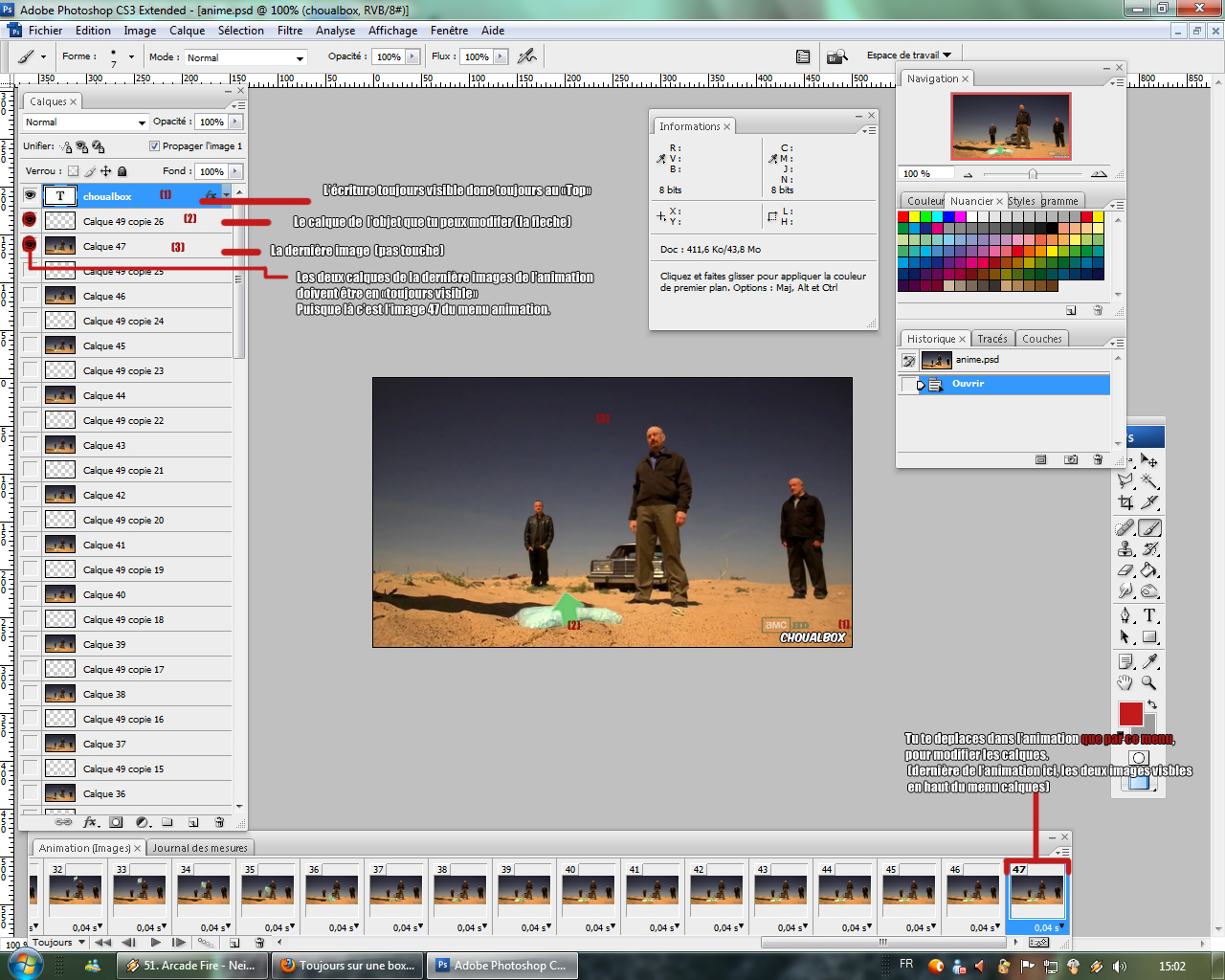
Task: Select the Move tool in the toolbox
Action: [1149, 460]
